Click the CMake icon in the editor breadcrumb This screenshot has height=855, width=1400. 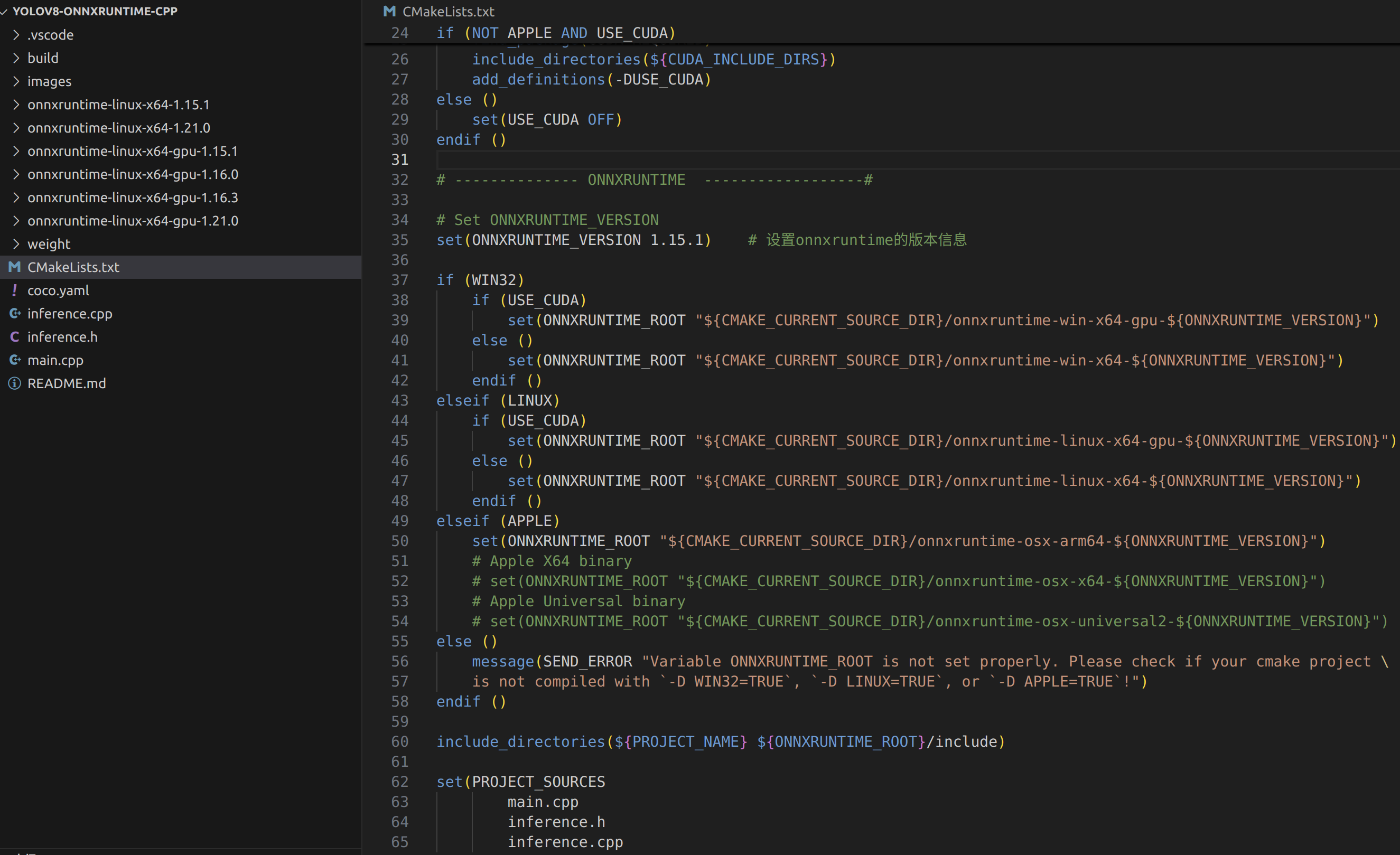tap(389, 12)
